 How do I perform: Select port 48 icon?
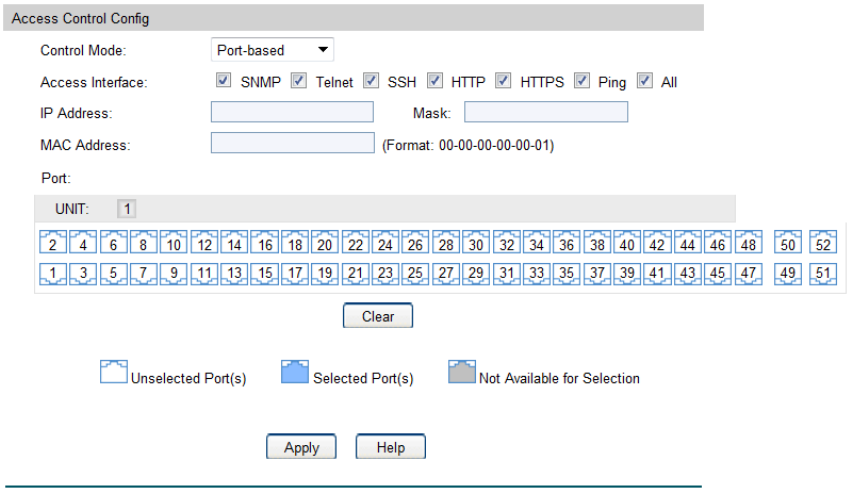(x=747, y=244)
